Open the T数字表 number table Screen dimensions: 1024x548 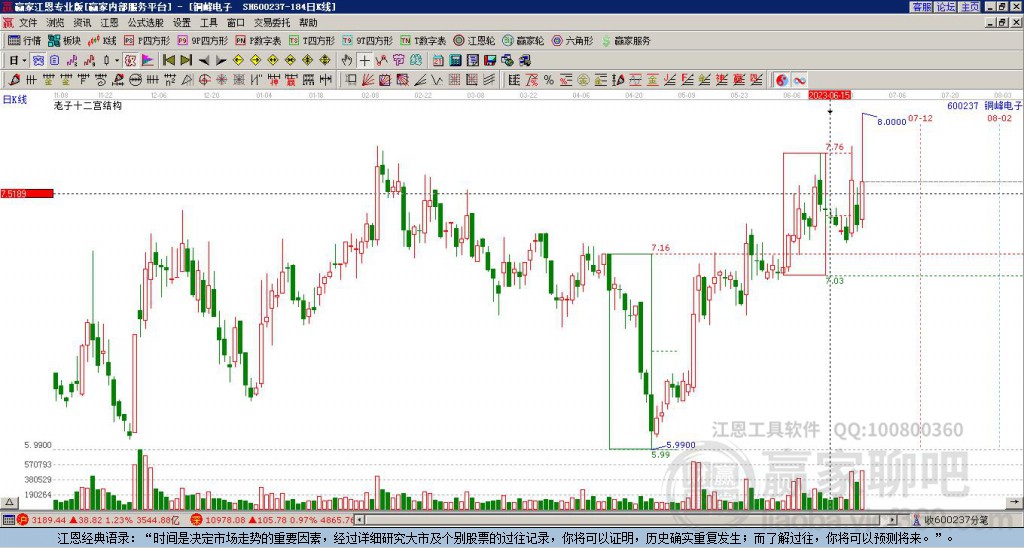[x=423, y=40]
